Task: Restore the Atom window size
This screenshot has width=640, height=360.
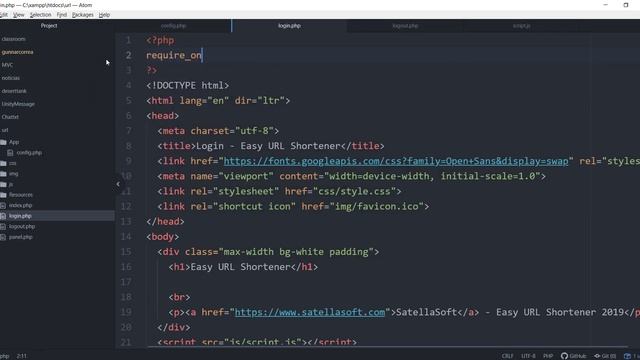Action: click(626, 5)
